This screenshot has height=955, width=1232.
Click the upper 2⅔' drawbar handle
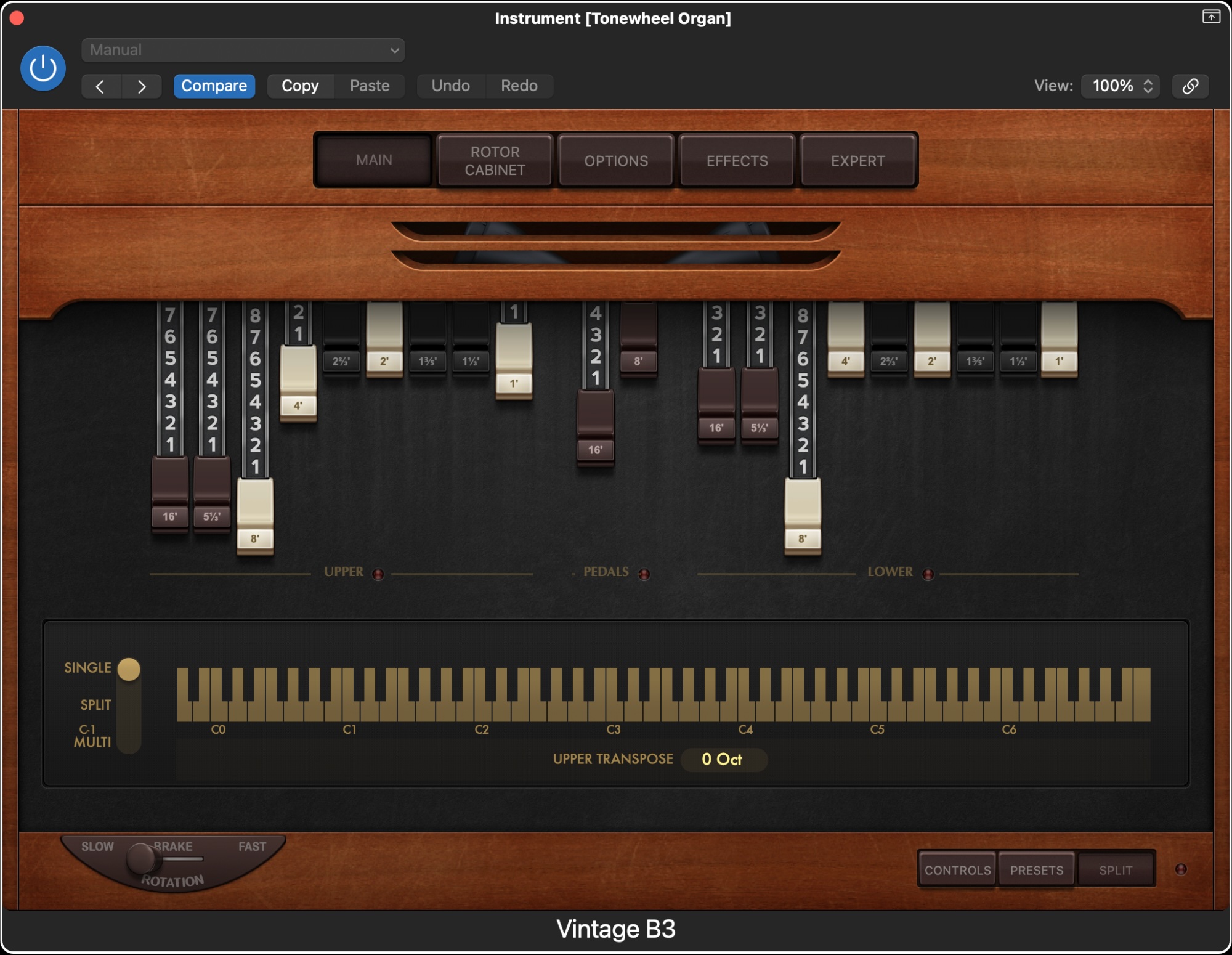pos(341,339)
